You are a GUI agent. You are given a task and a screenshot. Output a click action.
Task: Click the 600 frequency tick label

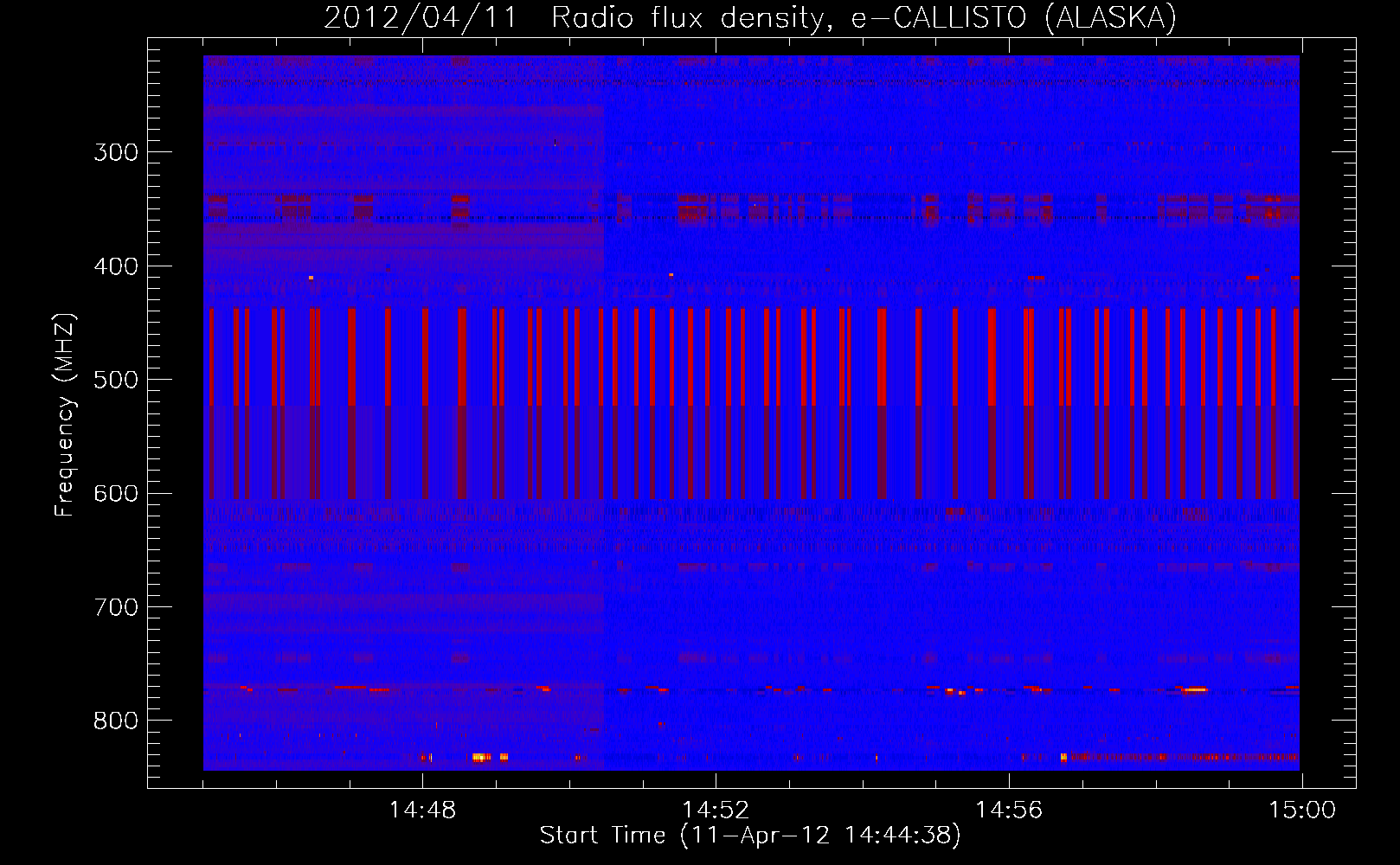point(116,494)
